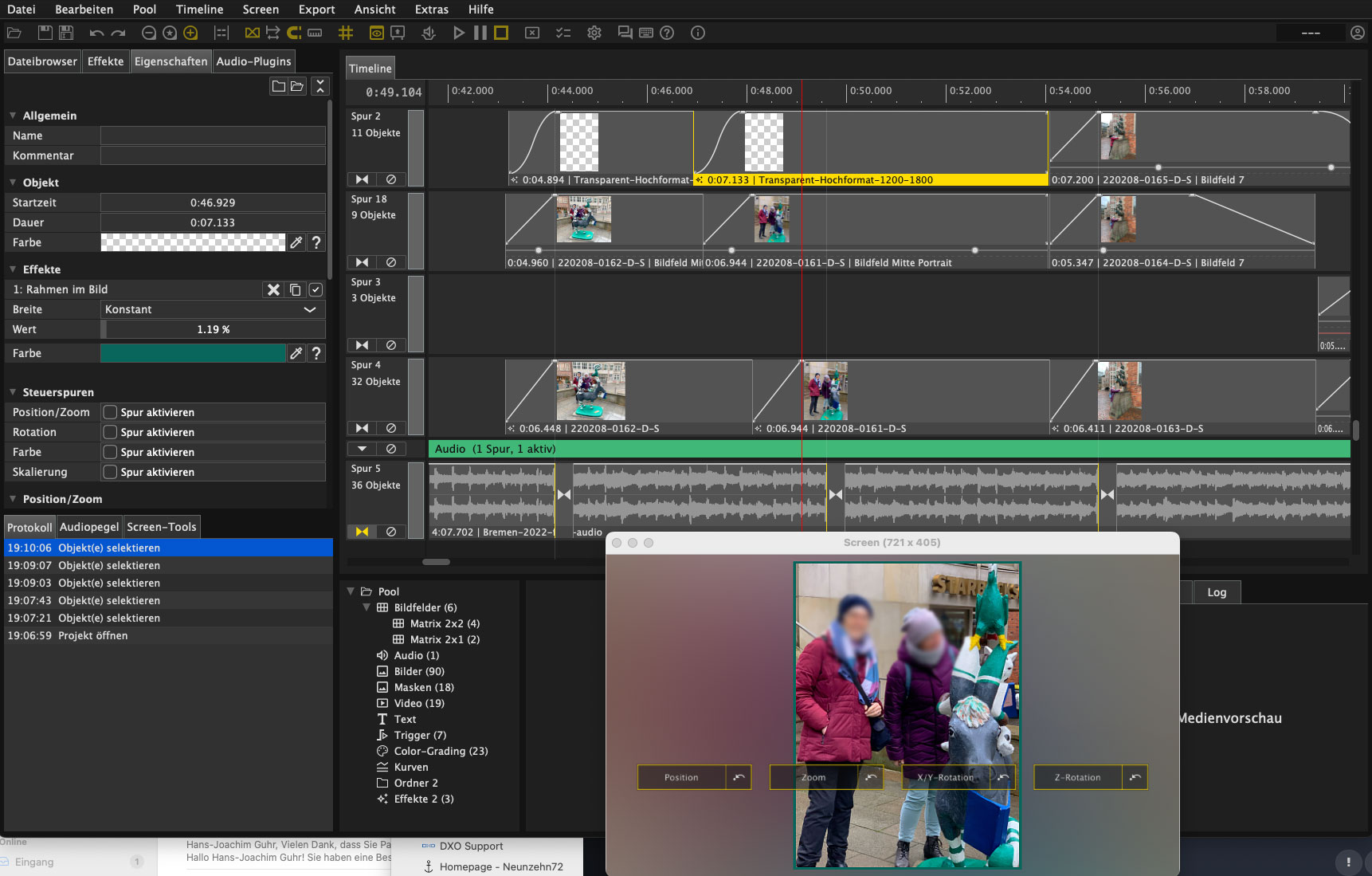Open the Log tab

click(1217, 592)
